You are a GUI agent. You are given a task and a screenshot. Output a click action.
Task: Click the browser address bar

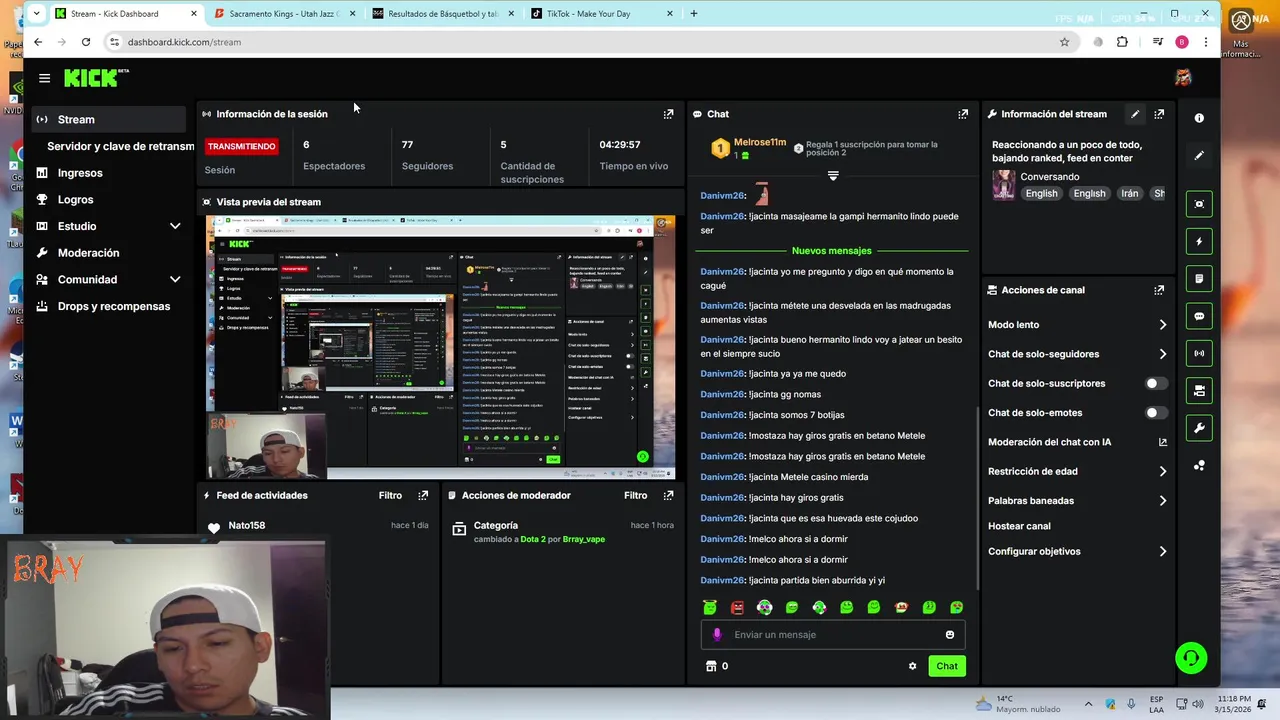point(588,42)
